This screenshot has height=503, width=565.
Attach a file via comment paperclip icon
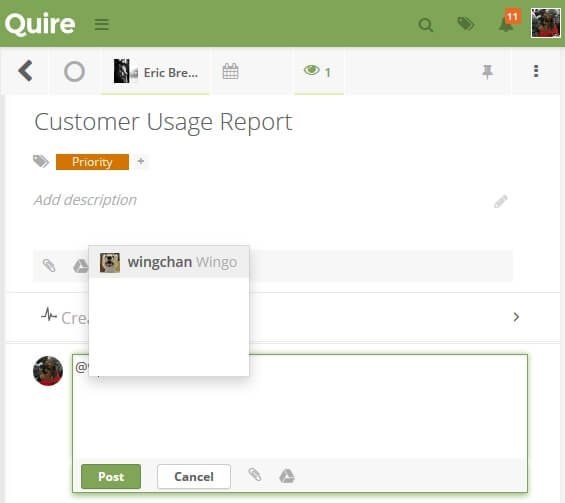point(254,475)
